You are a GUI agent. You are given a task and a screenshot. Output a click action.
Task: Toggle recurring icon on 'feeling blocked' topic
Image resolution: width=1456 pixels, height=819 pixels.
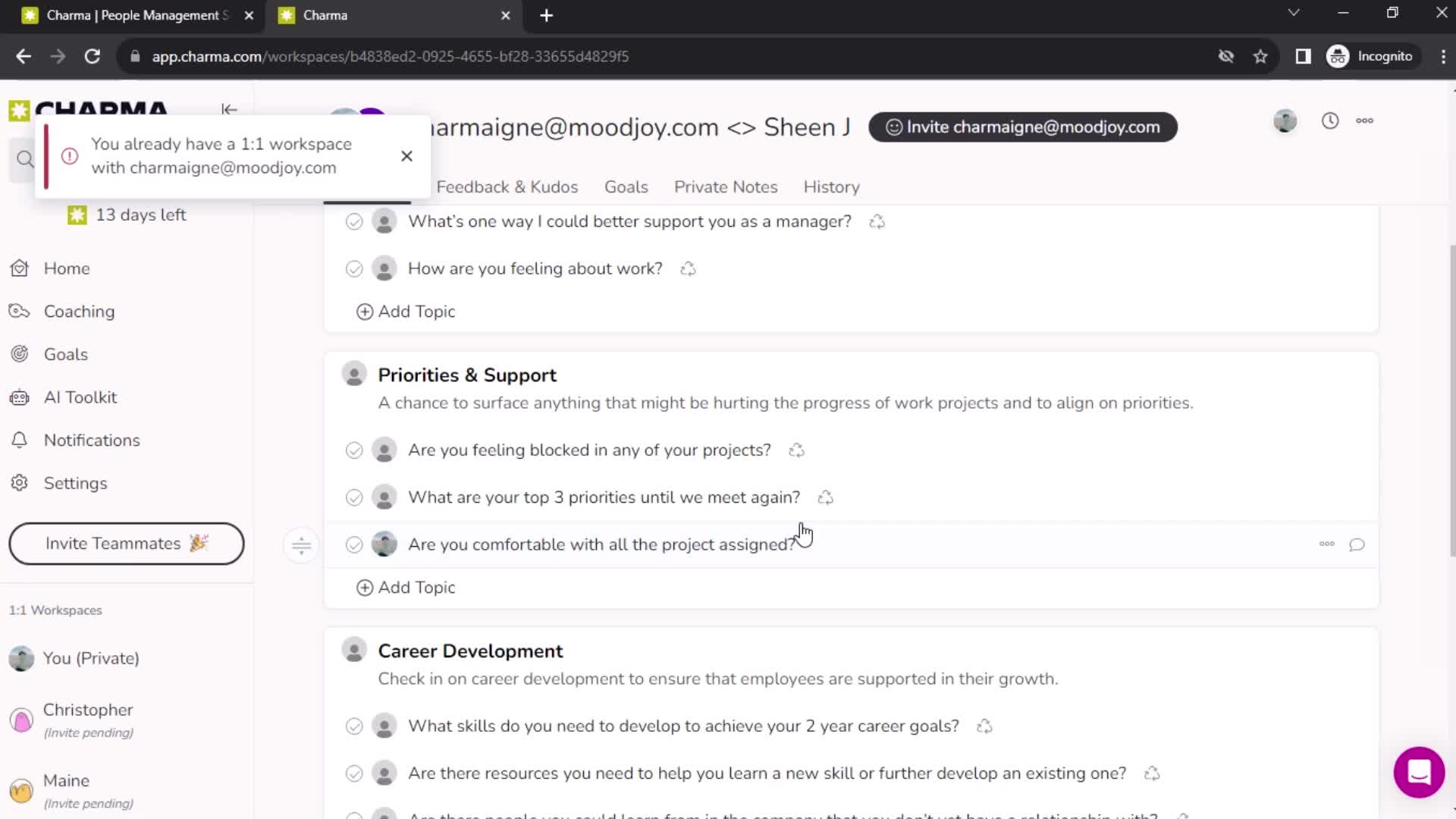pos(796,450)
